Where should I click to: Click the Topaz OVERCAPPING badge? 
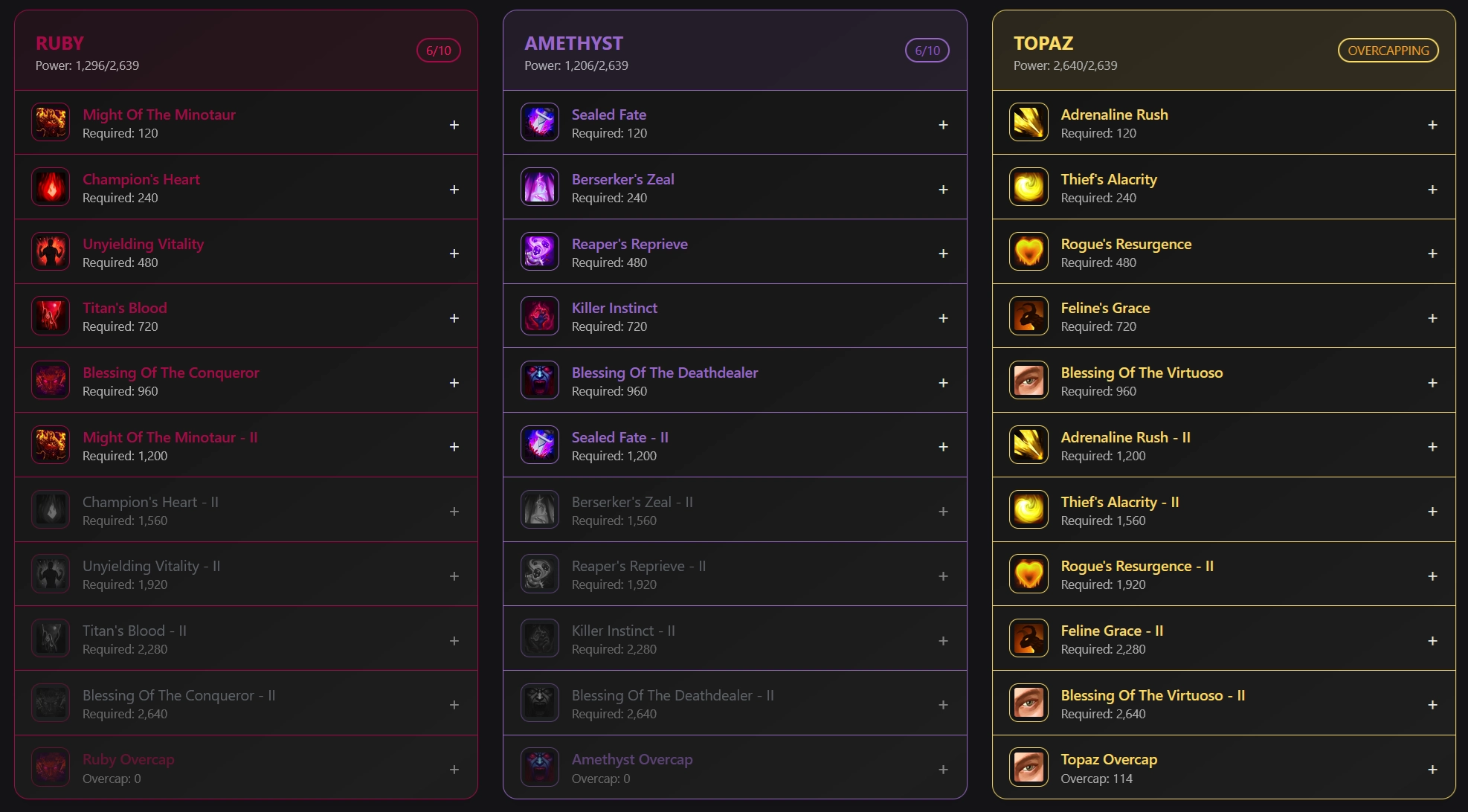click(x=1388, y=51)
